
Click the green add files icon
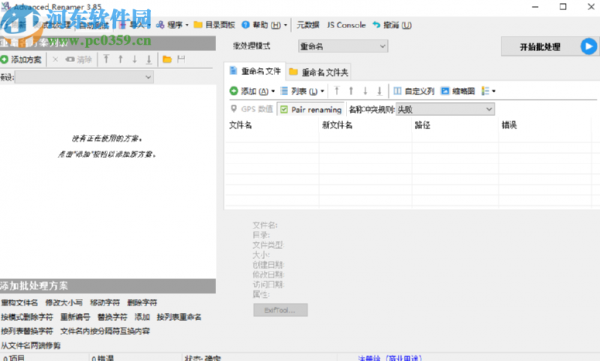(234, 91)
